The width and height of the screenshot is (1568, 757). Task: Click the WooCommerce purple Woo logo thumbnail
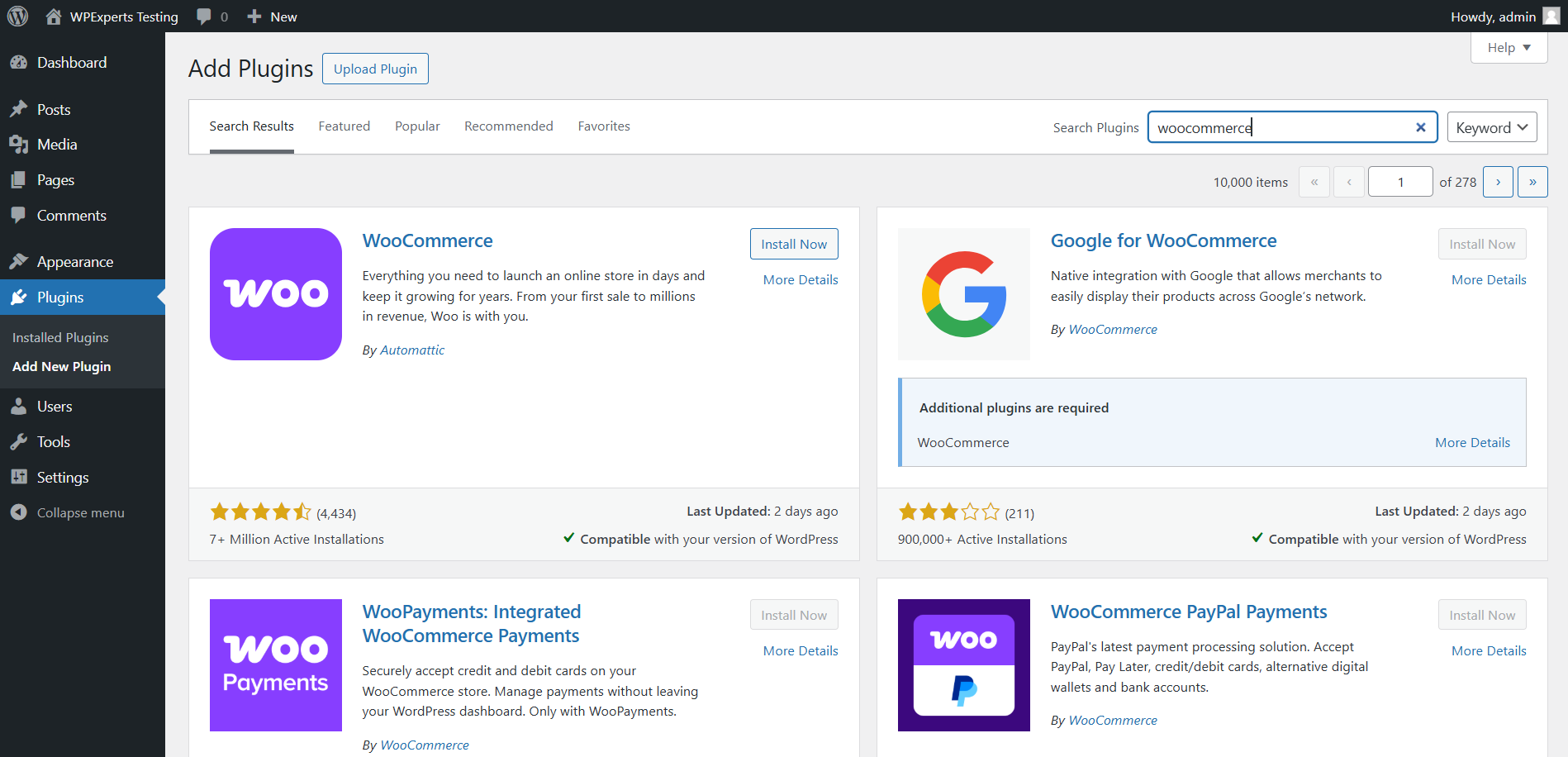click(x=276, y=294)
